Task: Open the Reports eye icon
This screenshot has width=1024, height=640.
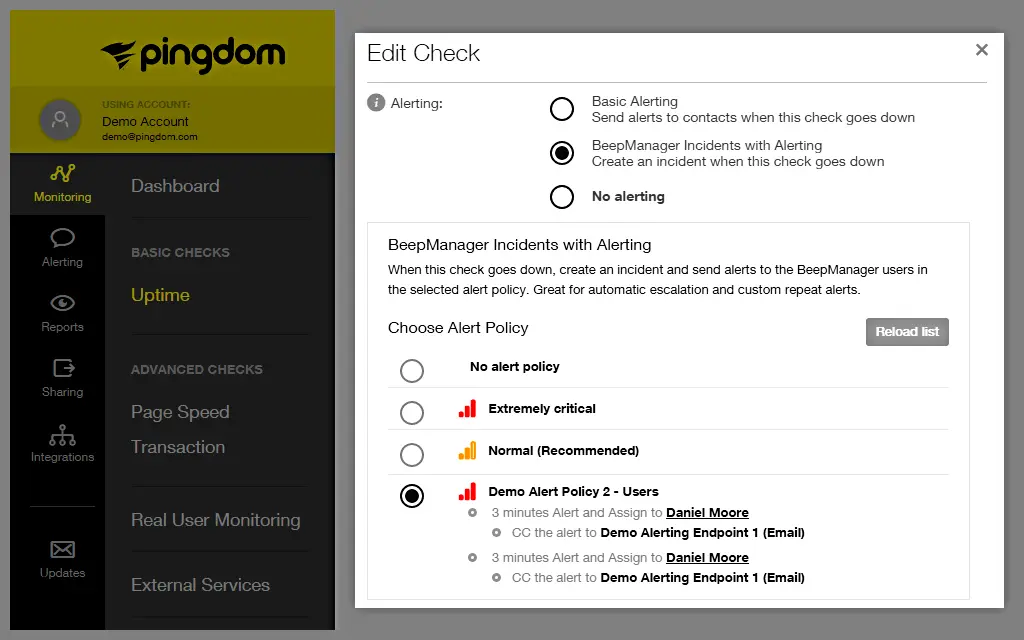Action: pos(62,304)
